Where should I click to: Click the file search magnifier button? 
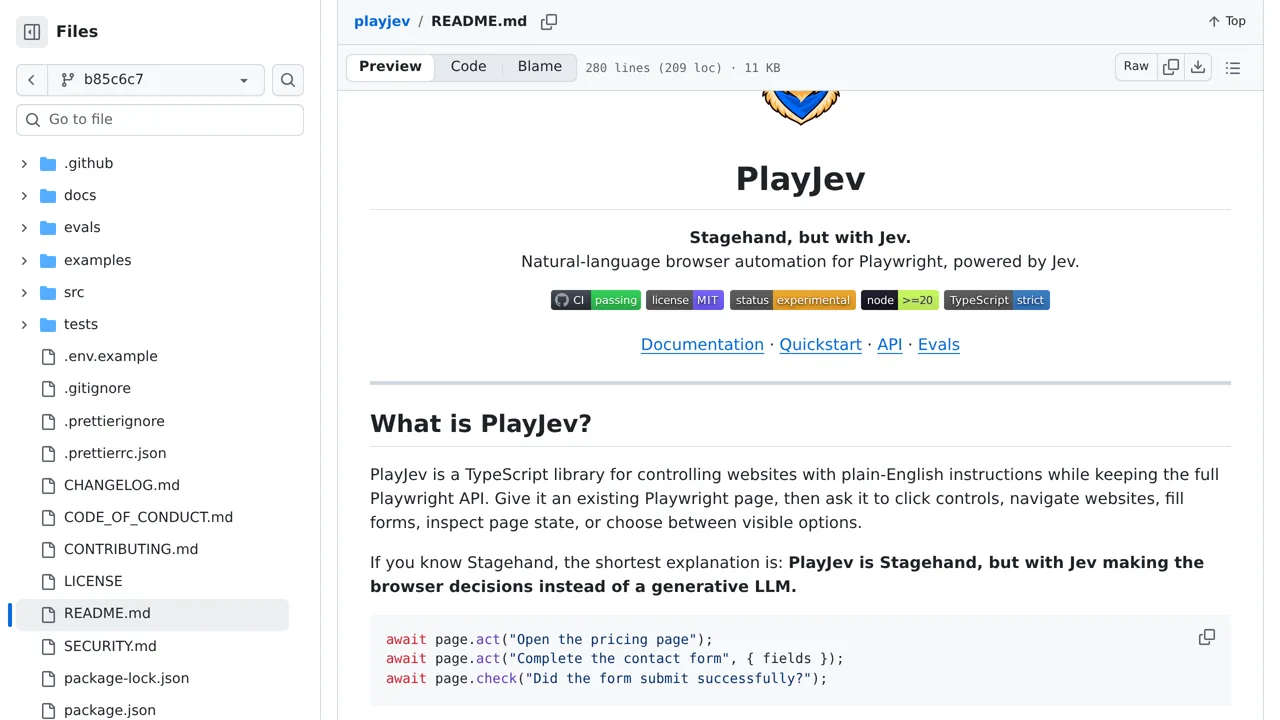288,80
